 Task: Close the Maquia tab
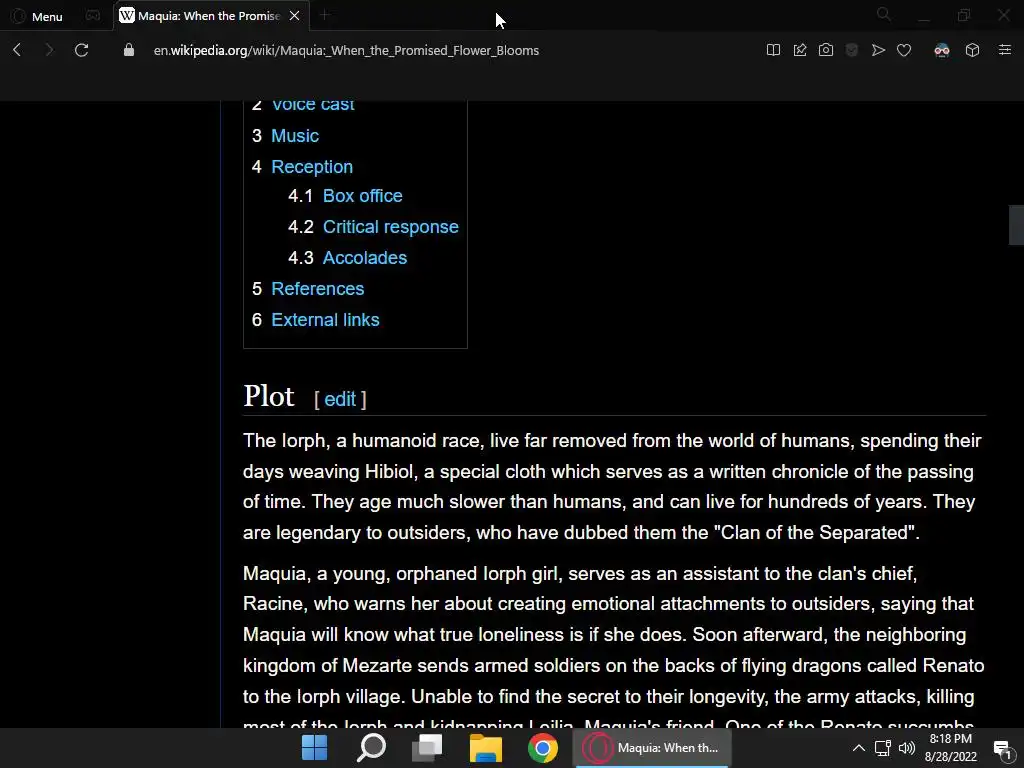click(x=295, y=16)
